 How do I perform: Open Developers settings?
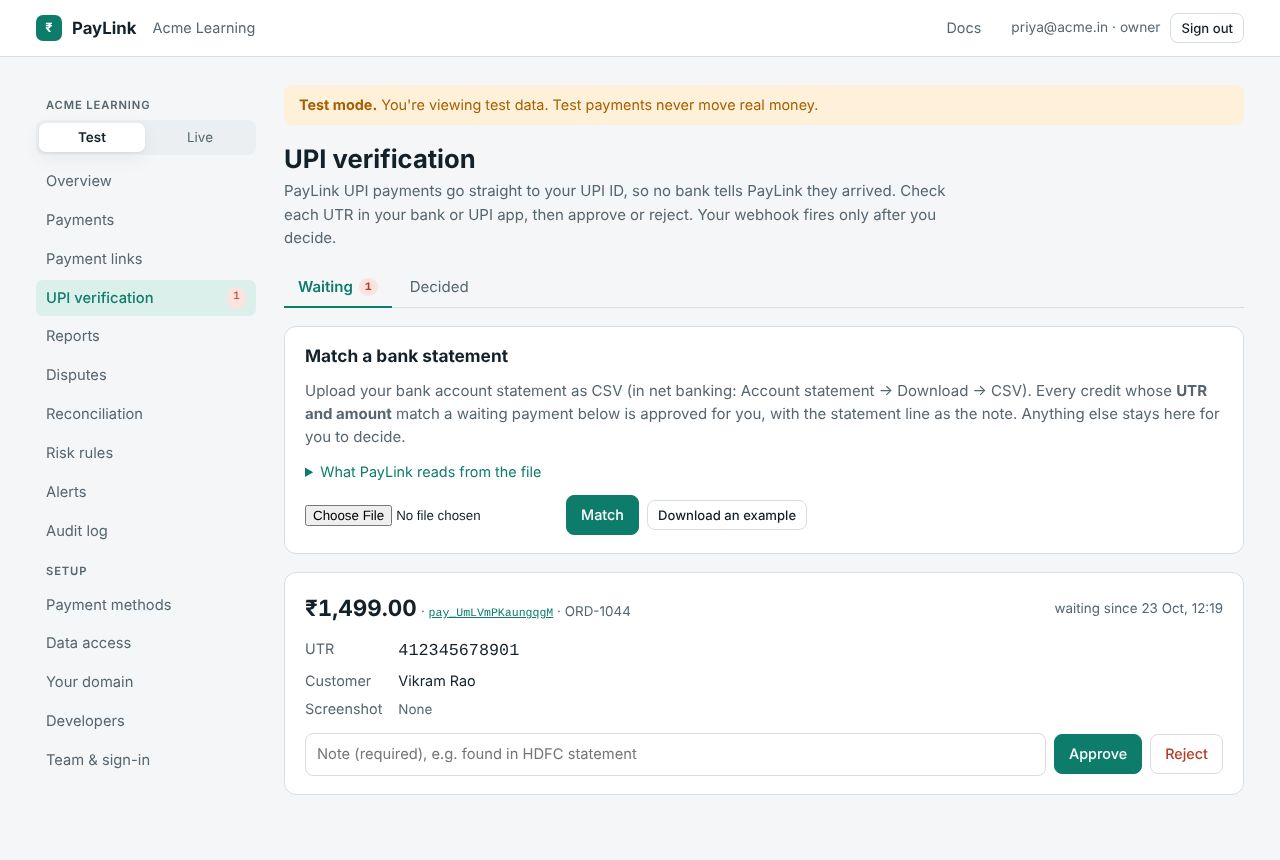(x=146, y=721)
